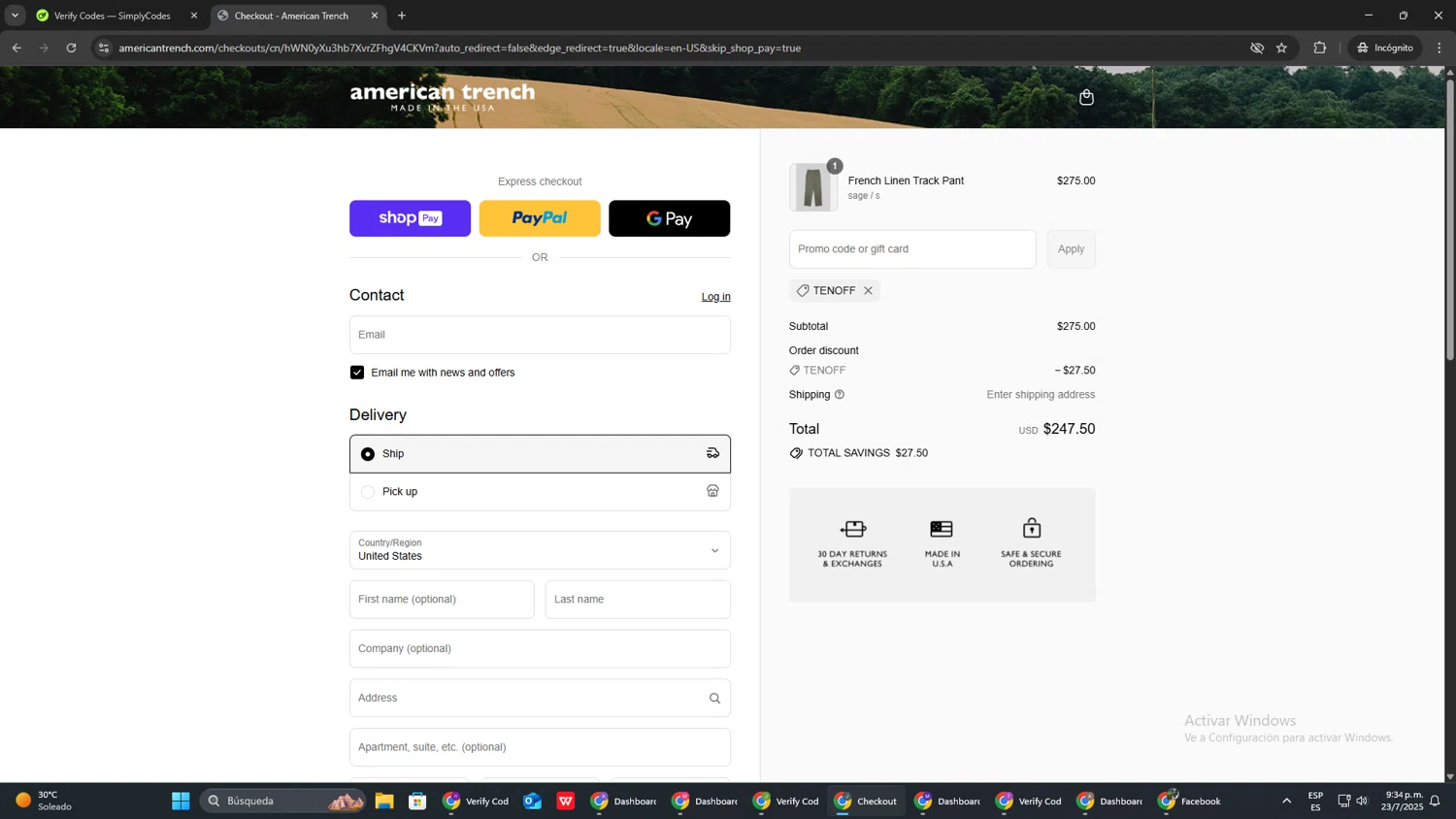Click the 30 day returns icon
The image size is (1456, 819).
(x=852, y=529)
